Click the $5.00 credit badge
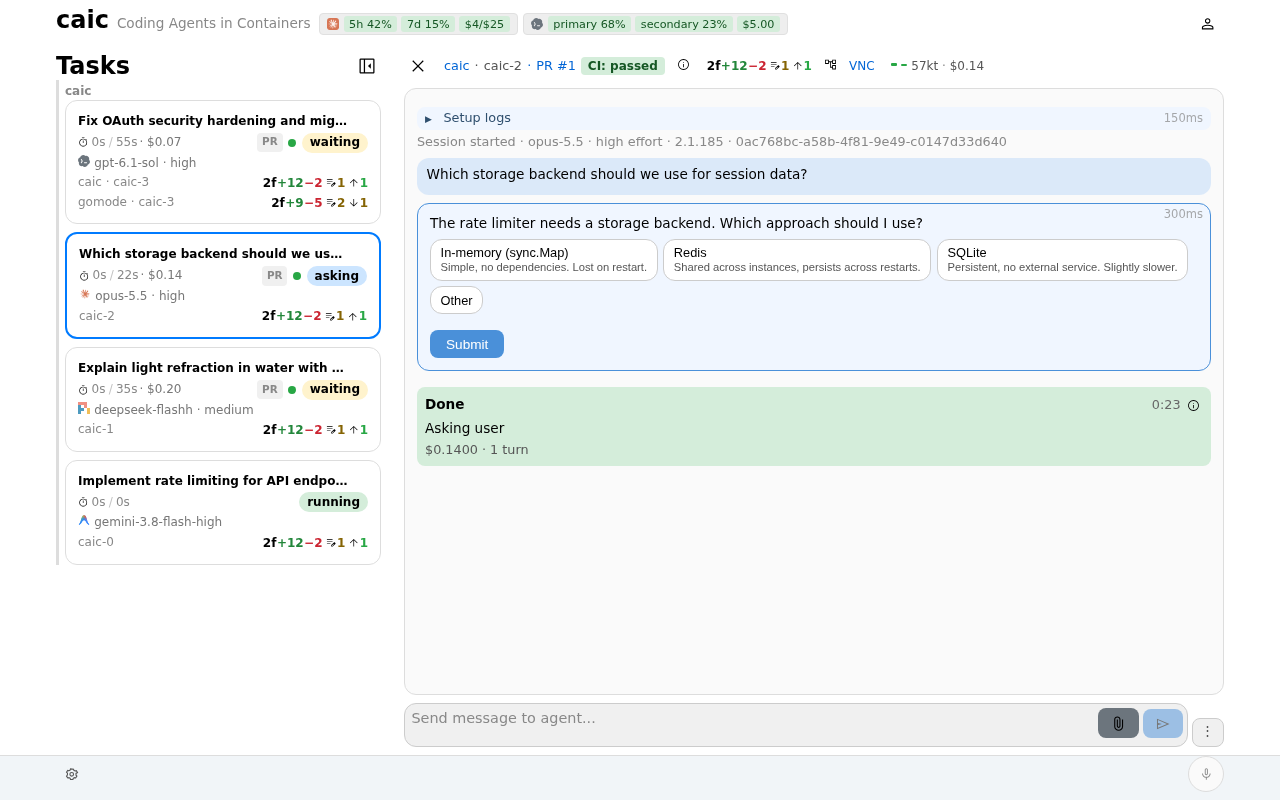This screenshot has height=800, width=1280. [x=759, y=24]
